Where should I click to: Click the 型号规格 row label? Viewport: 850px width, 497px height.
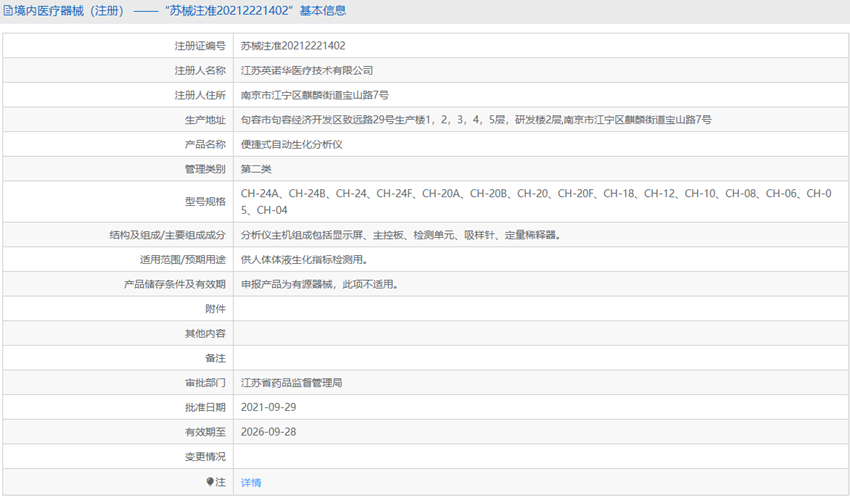(x=207, y=201)
